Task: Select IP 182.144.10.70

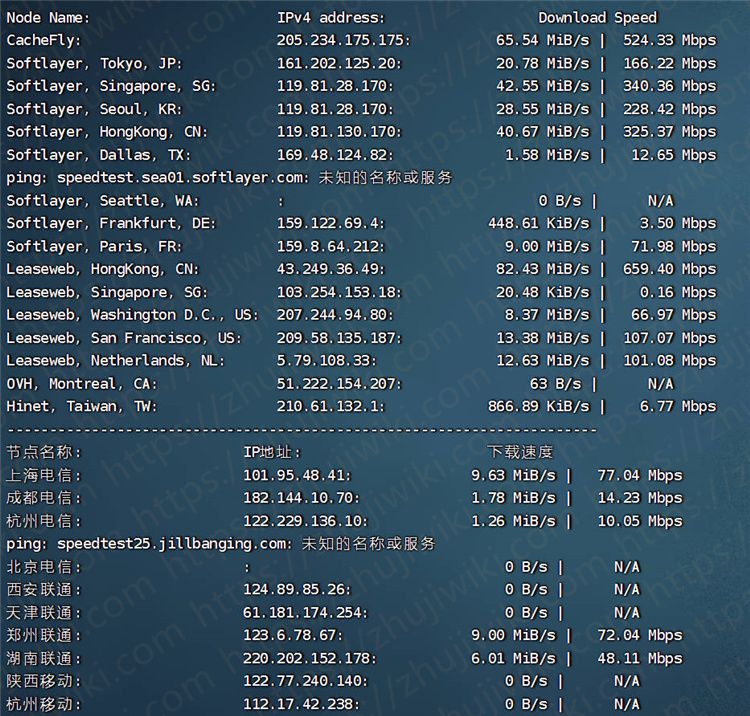Action: tap(301, 498)
